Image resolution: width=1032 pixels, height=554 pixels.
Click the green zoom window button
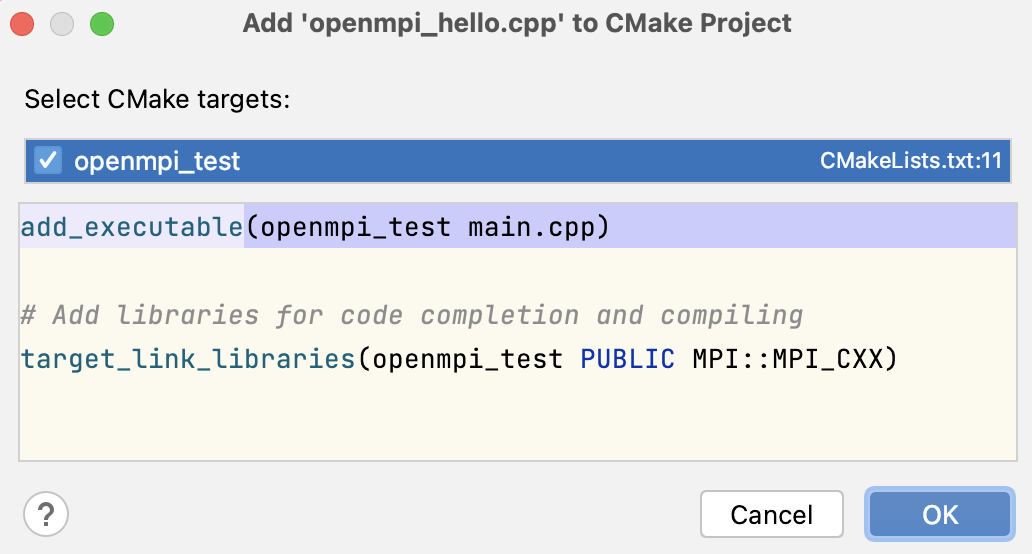tap(101, 23)
